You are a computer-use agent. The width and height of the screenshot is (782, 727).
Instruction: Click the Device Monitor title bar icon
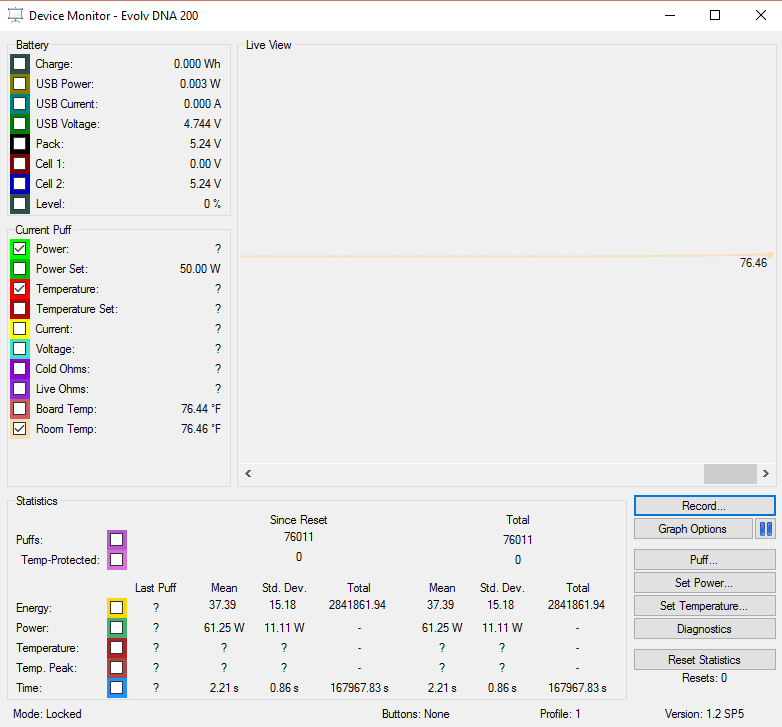(x=15, y=15)
